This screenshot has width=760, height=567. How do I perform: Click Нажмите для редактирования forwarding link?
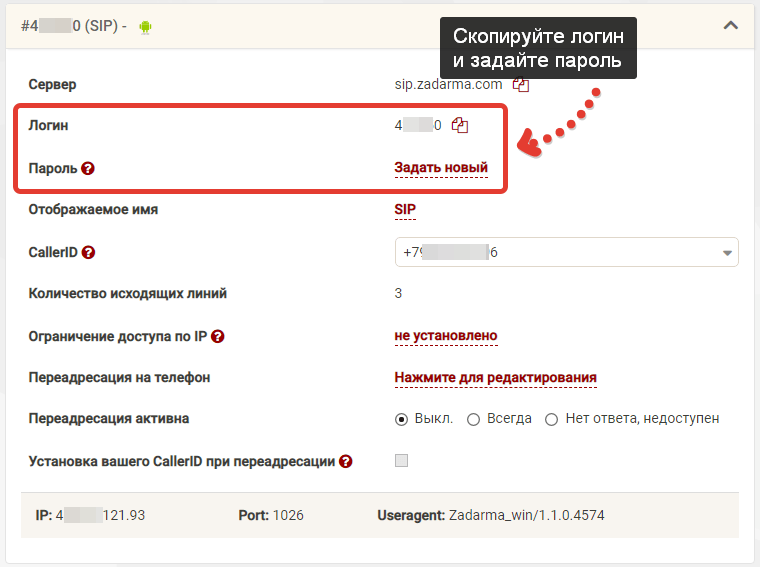495,378
